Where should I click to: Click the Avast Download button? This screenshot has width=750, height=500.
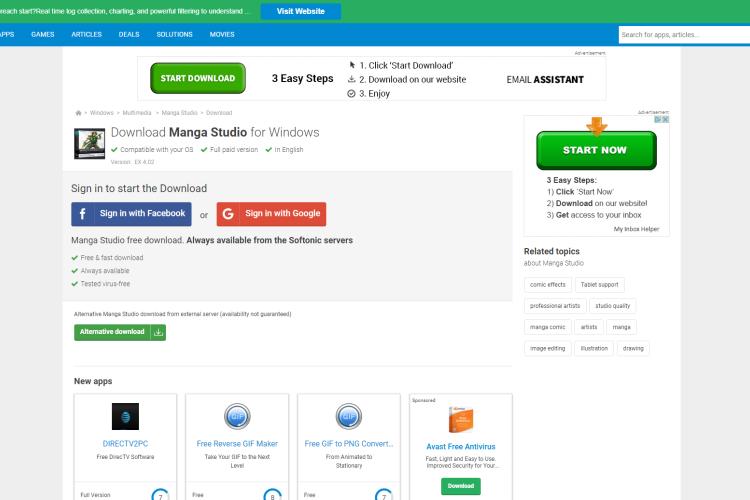tap(461, 486)
